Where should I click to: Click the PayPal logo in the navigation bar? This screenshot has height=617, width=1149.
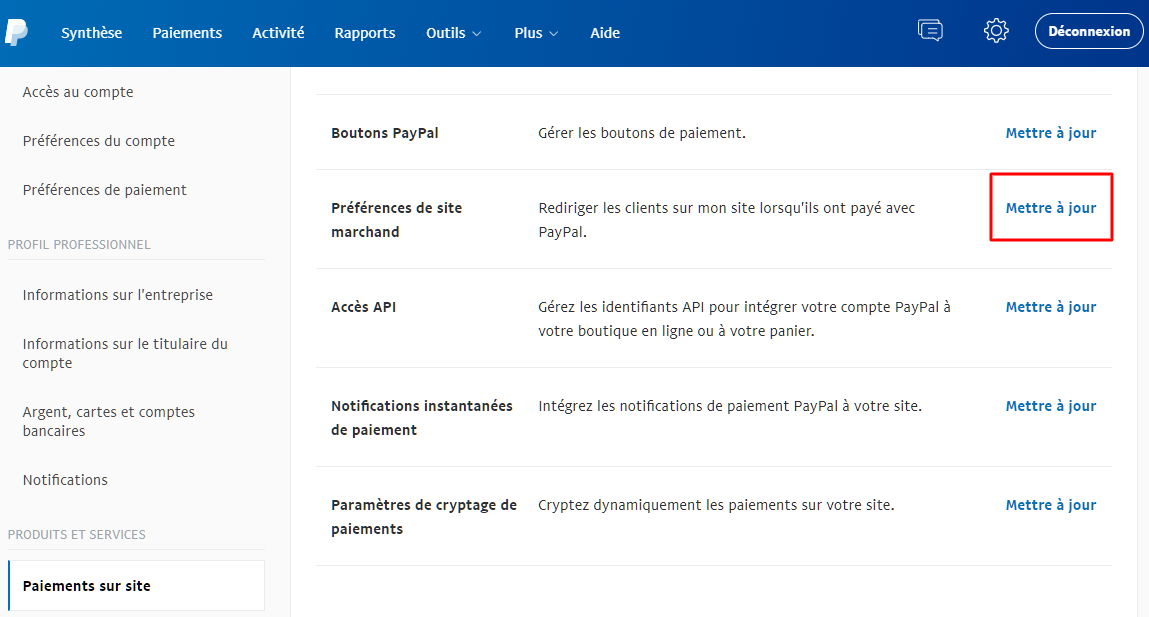point(18,32)
